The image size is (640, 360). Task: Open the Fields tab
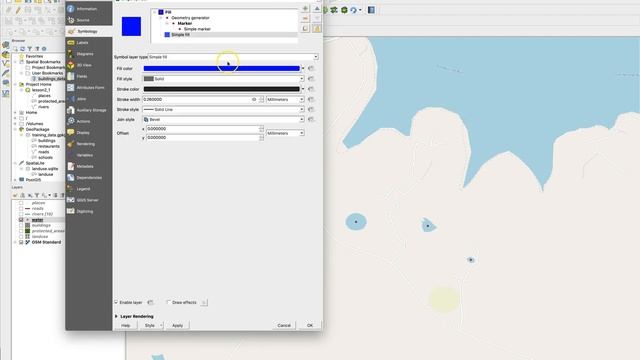pyautogui.click(x=88, y=76)
